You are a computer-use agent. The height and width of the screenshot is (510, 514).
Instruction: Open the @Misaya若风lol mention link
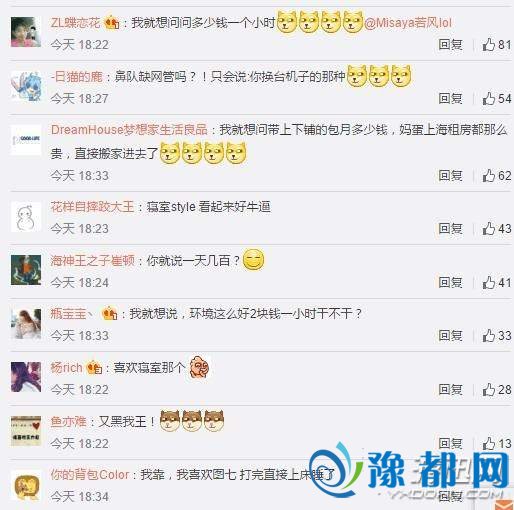click(x=408, y=23)
